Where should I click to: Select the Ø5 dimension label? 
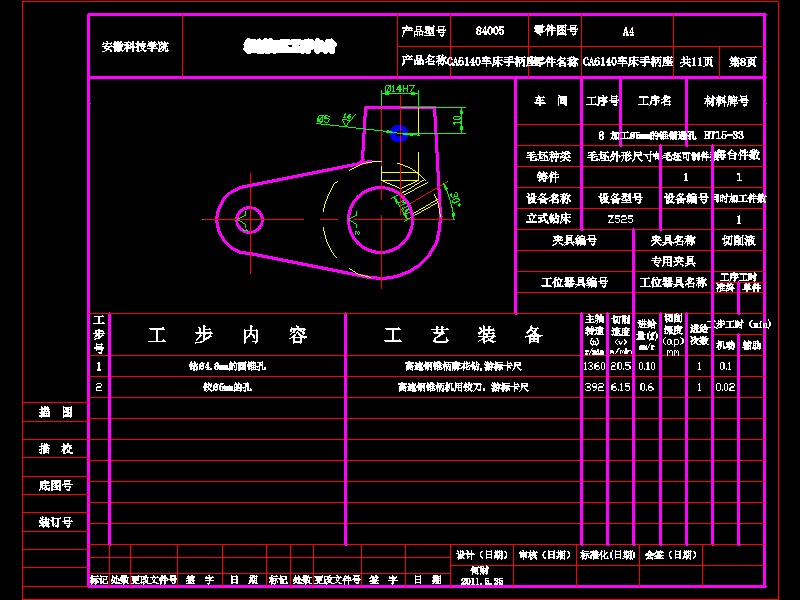(323, 119)
